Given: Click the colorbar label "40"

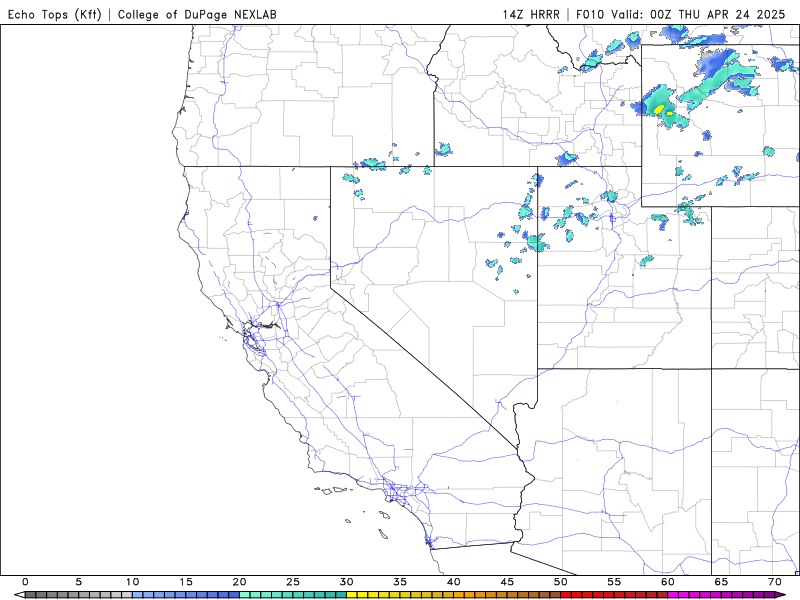Looking at the screenshot, I should [x=454, y=582].
